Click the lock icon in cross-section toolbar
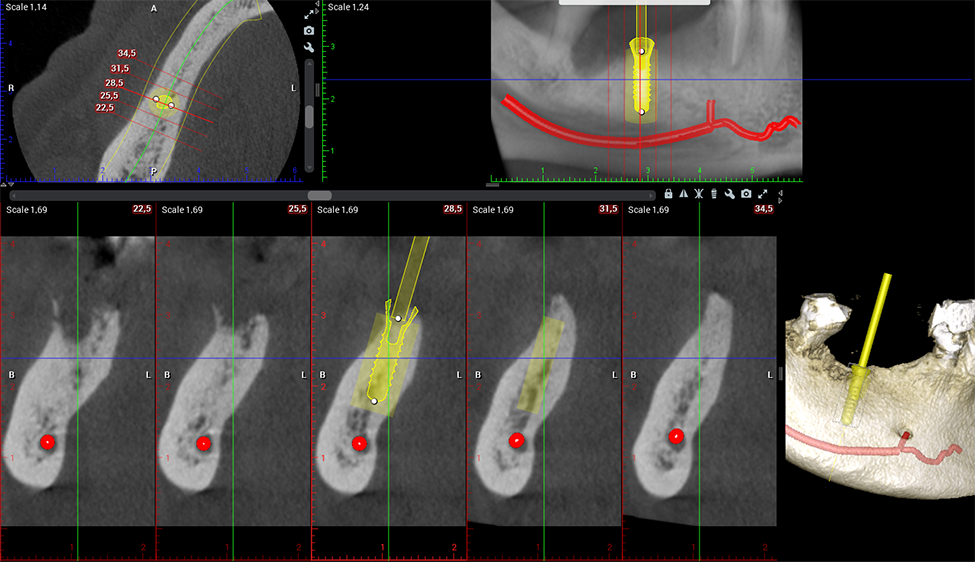Screen dimensions: 975x562 [668, 194]
